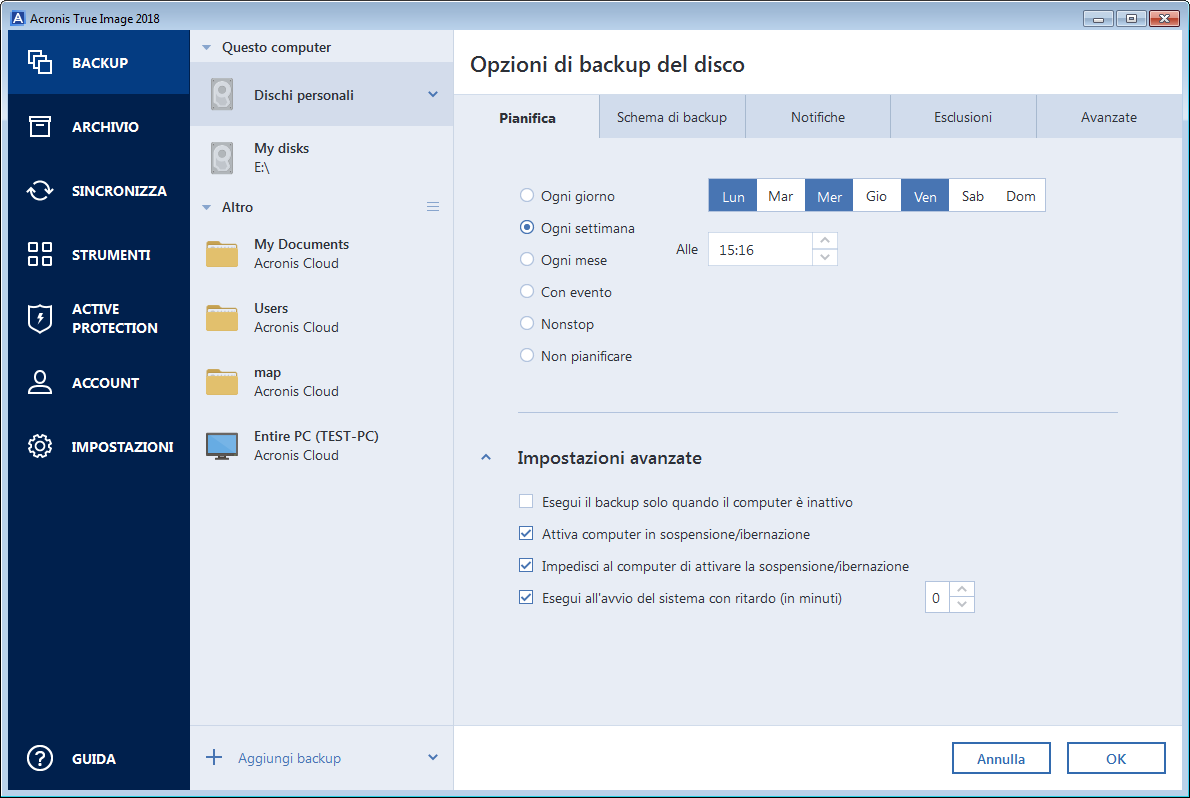Select the Users backup name text
Image resolution: width=1190 pixels, height=798 pixels.
pos(271,308)
